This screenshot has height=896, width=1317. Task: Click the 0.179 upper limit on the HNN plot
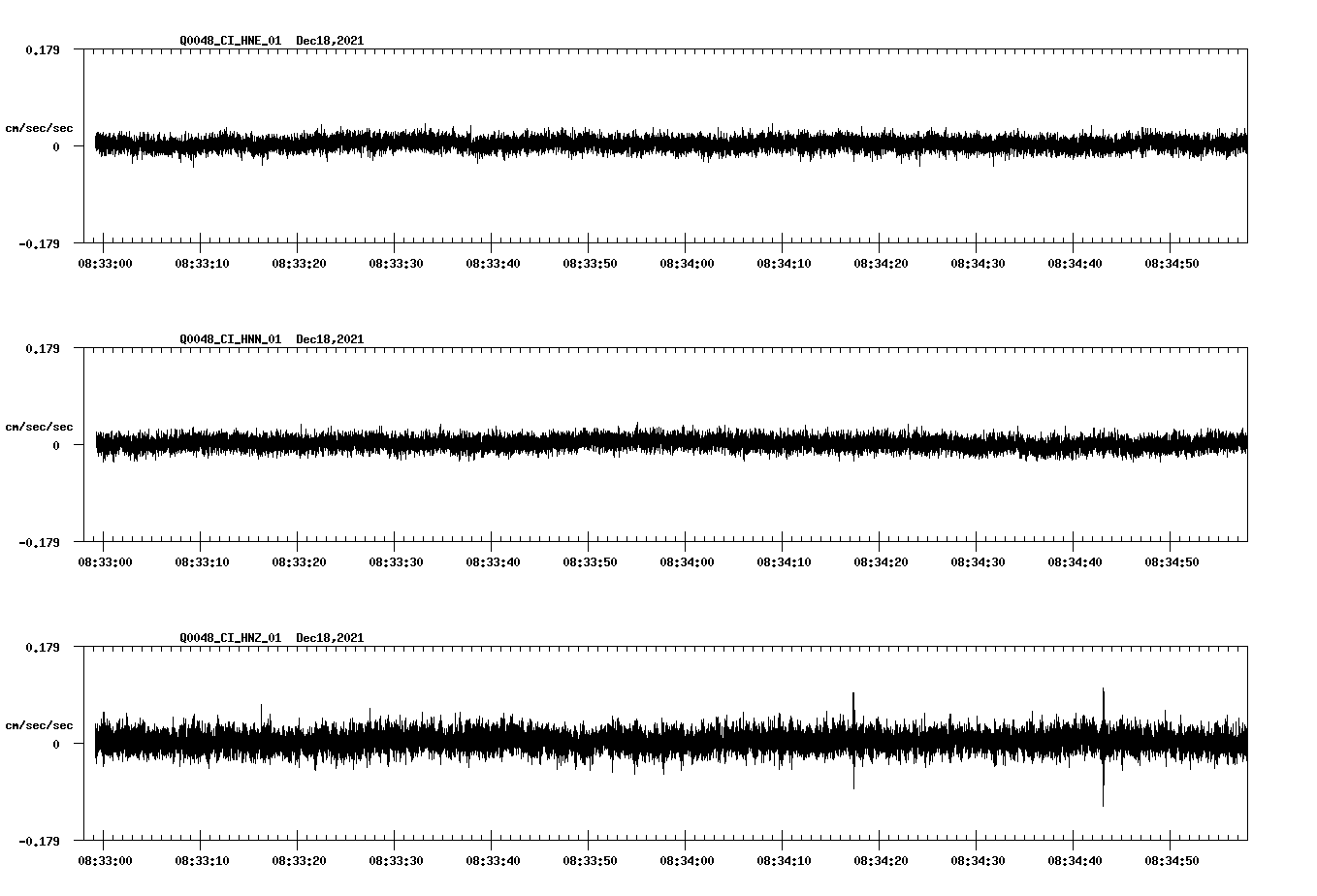[x=43, y=348]
